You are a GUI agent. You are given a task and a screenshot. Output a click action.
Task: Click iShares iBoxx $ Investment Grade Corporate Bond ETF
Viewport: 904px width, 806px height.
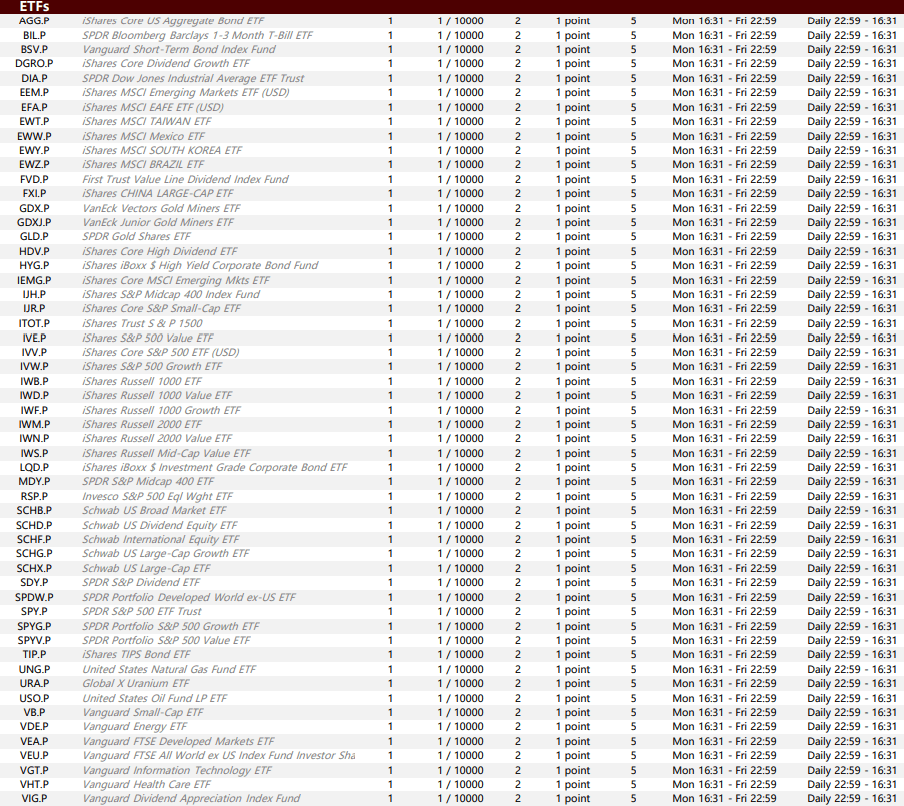[x=214, y=467]
